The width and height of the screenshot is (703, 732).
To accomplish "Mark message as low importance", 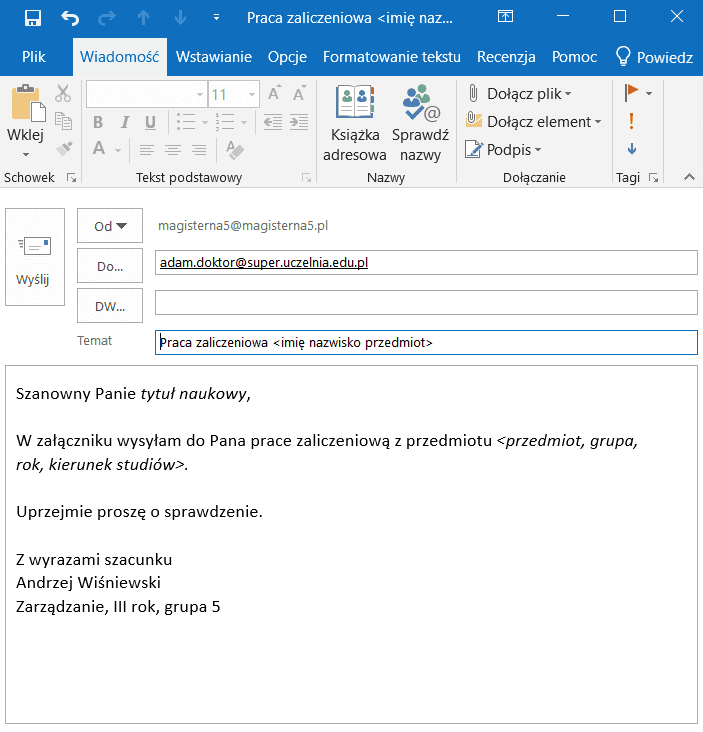I will (x=632, y=149).
